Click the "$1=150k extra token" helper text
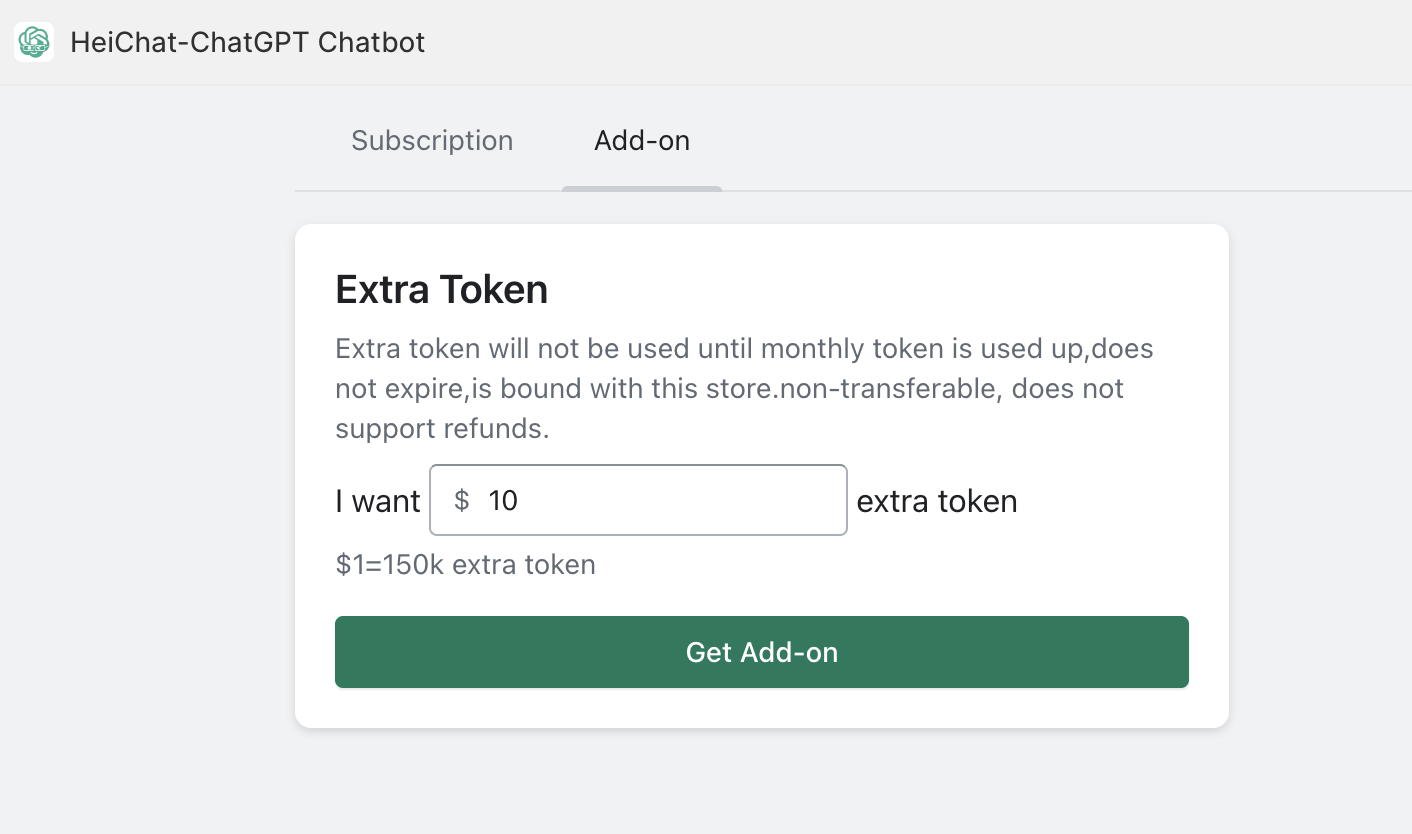This screenshot has height=834, width=1412. pyautogui.click(x=465, y=565)
